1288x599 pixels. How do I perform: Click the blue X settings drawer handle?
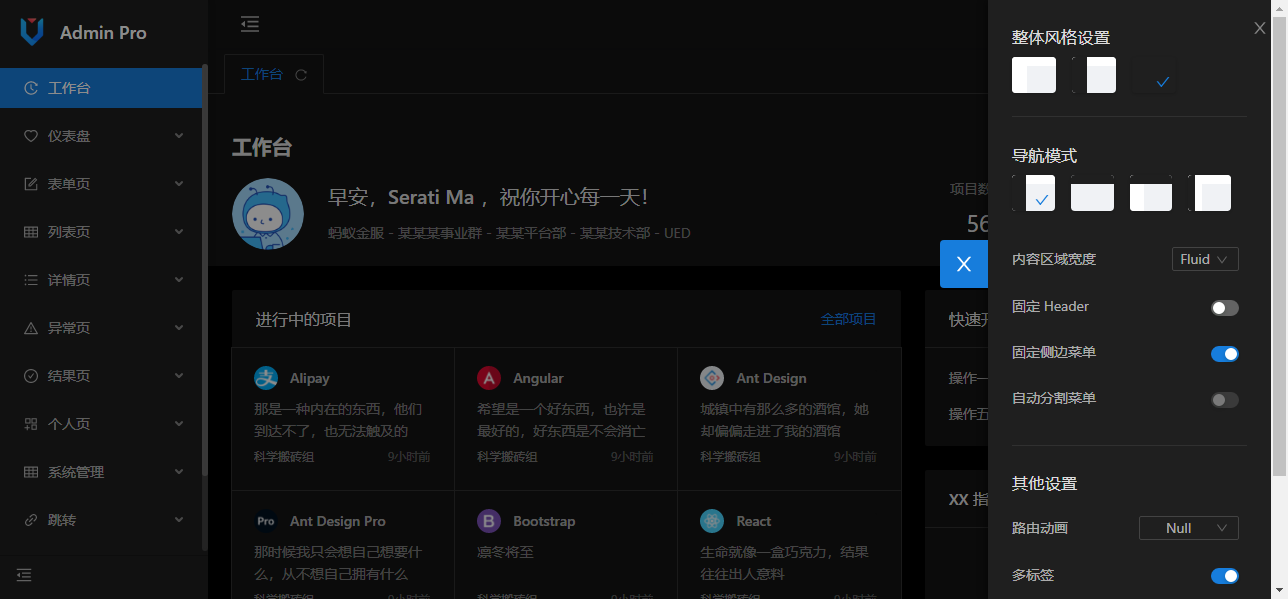(964, 264)
